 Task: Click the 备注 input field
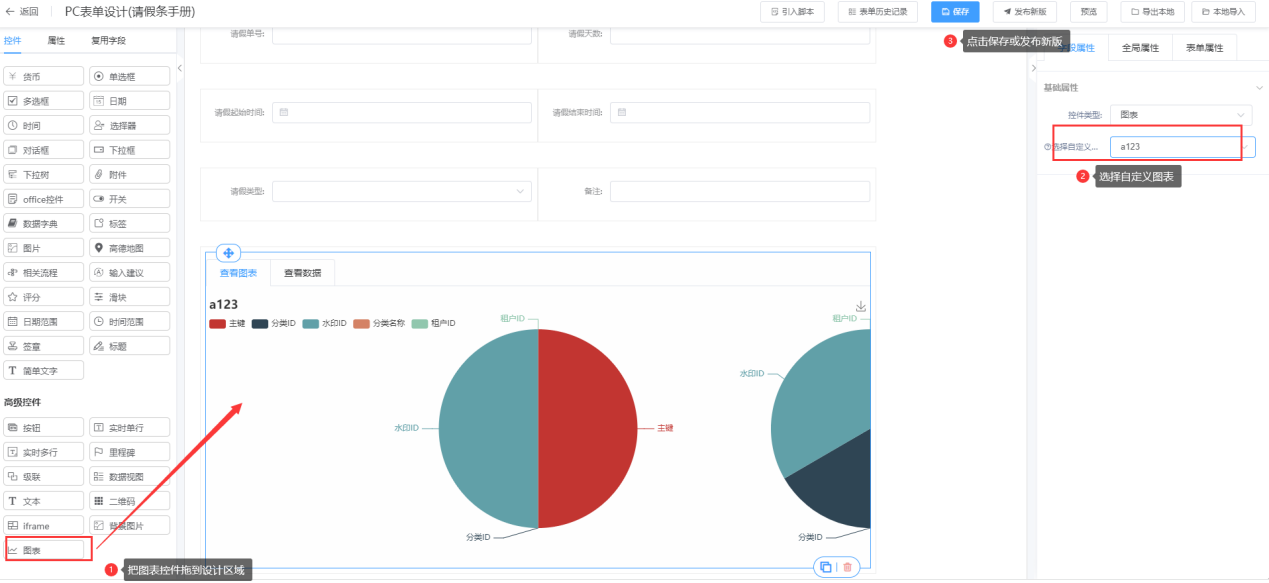739,190
